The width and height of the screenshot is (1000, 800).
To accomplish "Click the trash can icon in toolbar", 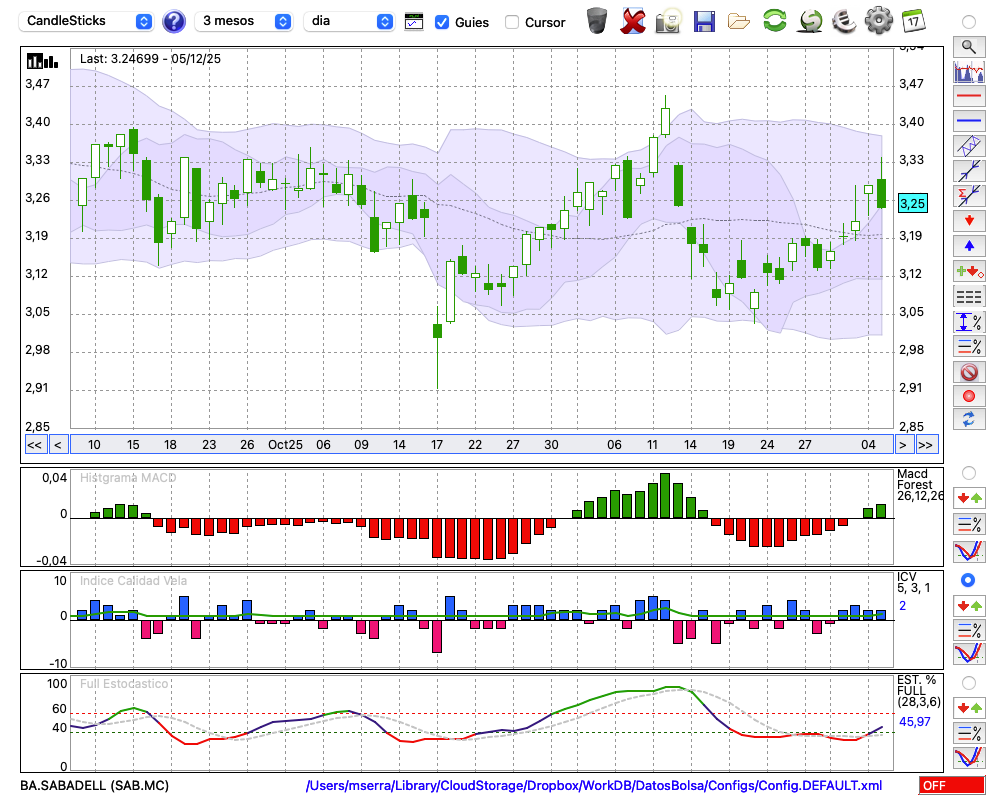I will 597,20.
